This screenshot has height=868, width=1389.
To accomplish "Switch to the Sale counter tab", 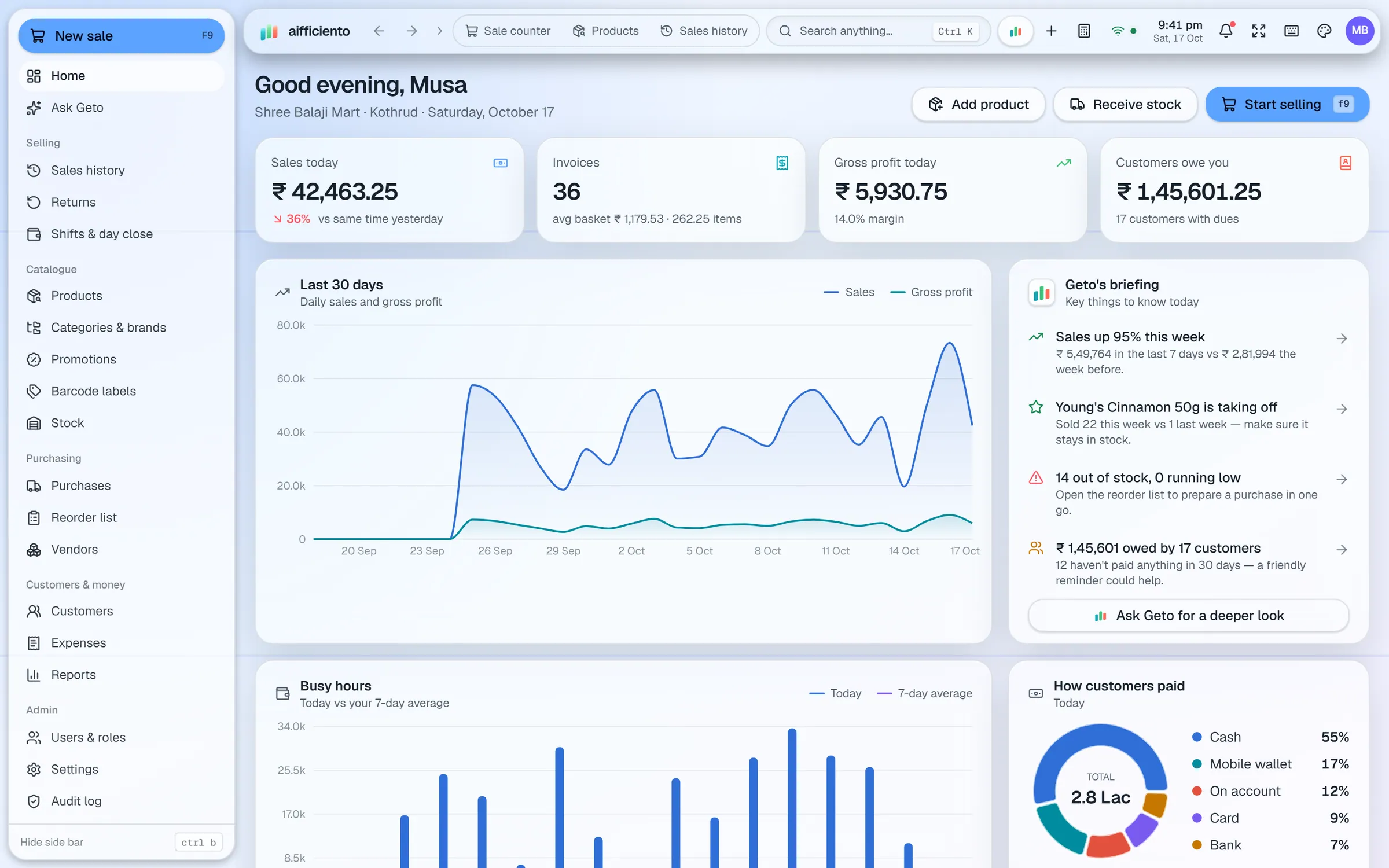I will click(x=508, y=31).
